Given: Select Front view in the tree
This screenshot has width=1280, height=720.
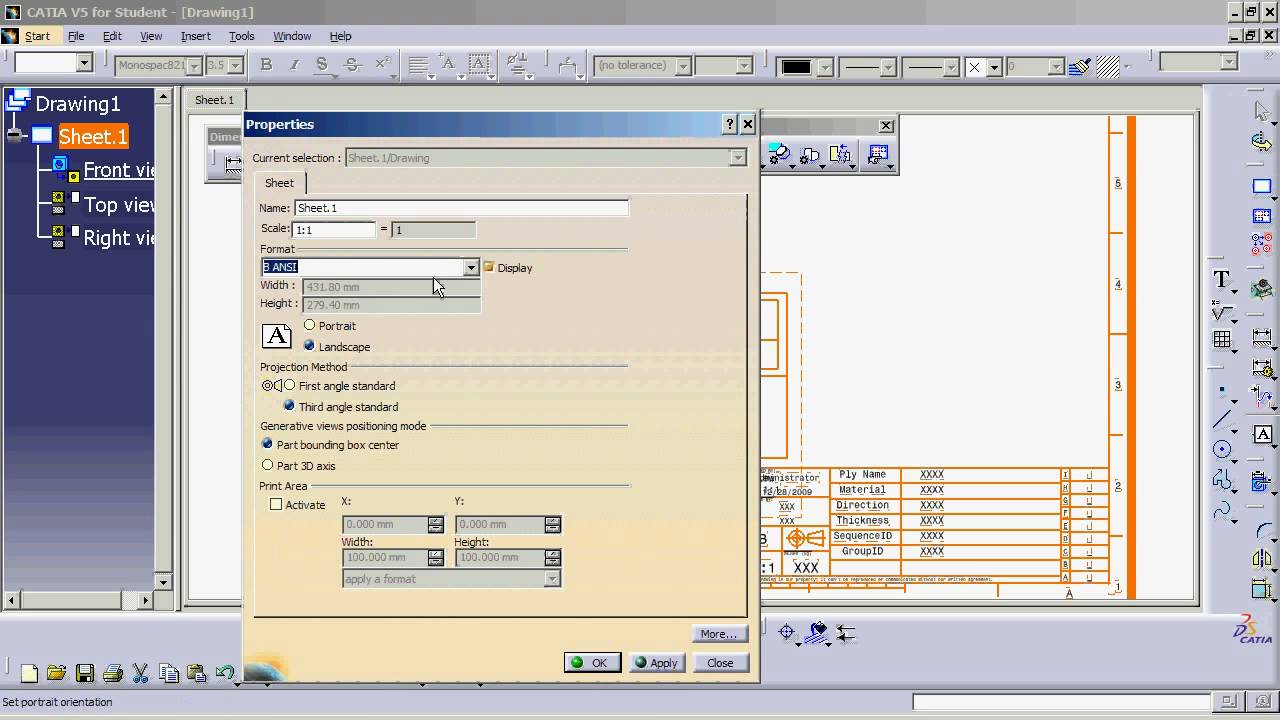Looking at the screenshot, I should tap(118, 170).
